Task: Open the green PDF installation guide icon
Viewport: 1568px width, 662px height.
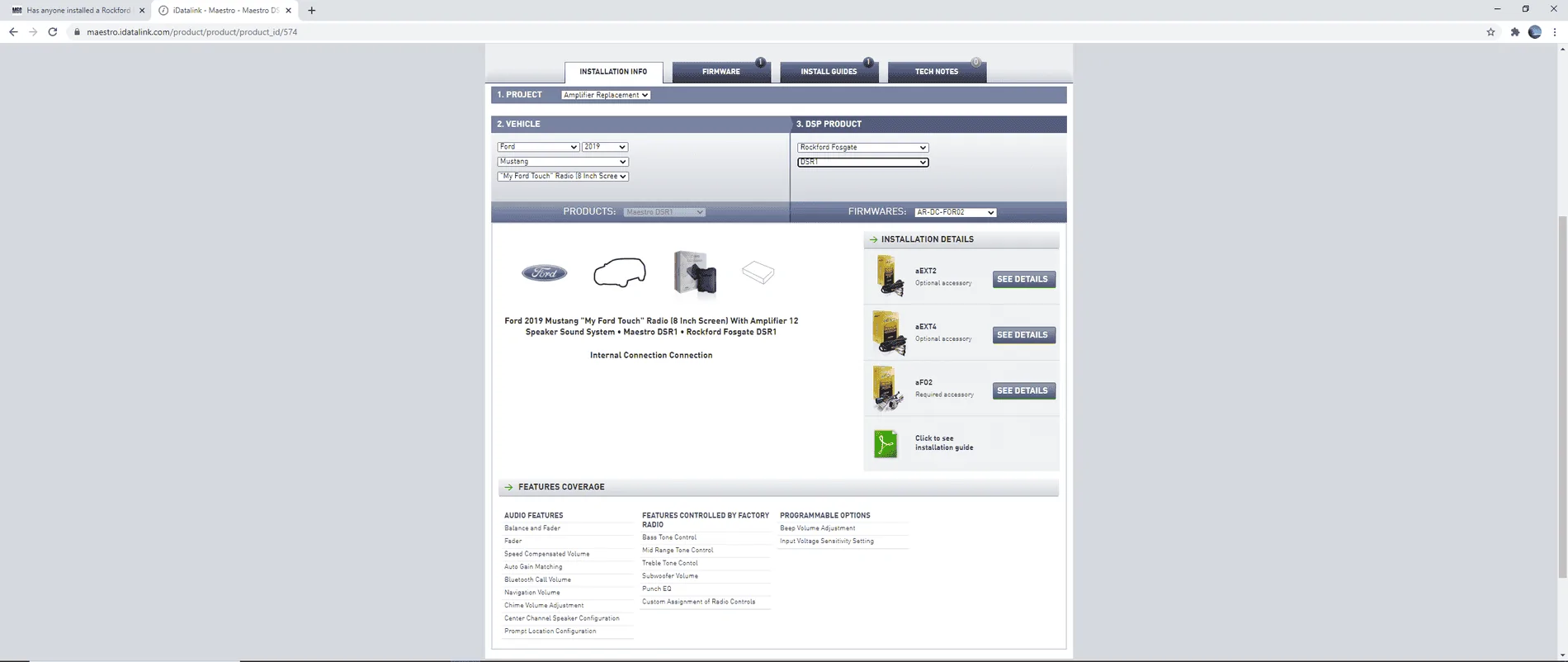Action: tap(886, 444)
